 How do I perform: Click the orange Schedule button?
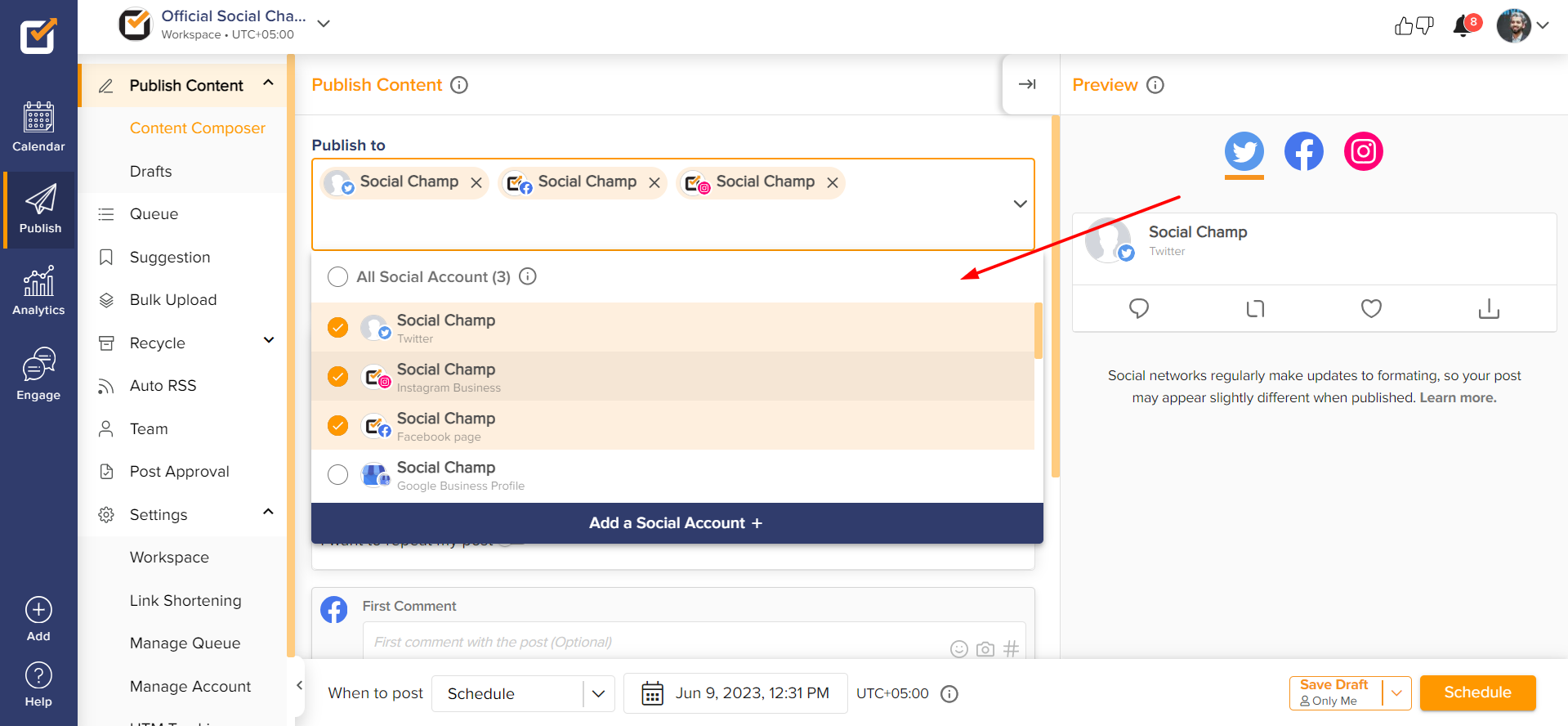point(1477,692)
